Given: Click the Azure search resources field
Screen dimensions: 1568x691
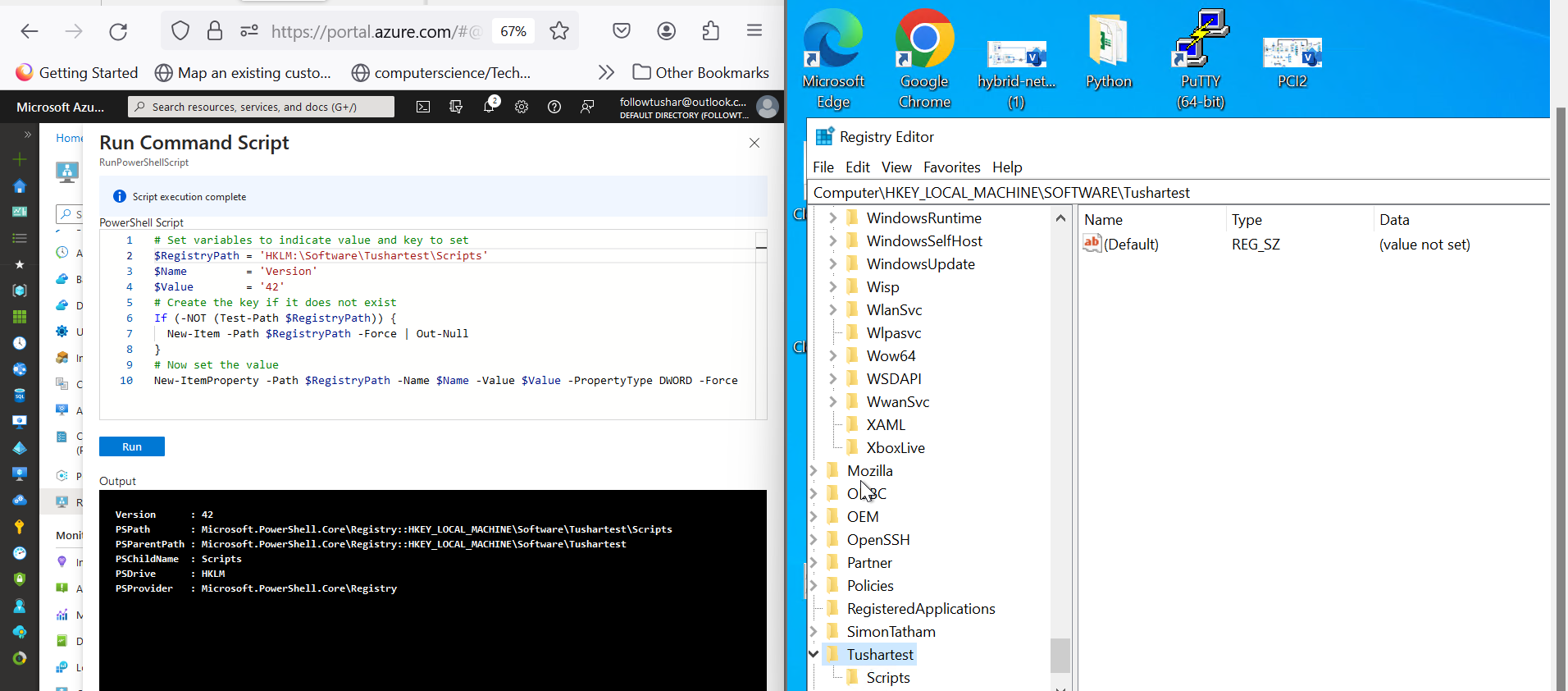Looking at the screenshot, I should tap(261, 107).
